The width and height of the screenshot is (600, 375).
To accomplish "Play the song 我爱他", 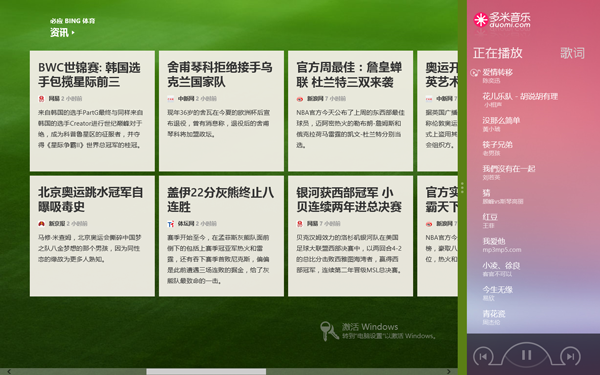I will click(x=494, y=241).
